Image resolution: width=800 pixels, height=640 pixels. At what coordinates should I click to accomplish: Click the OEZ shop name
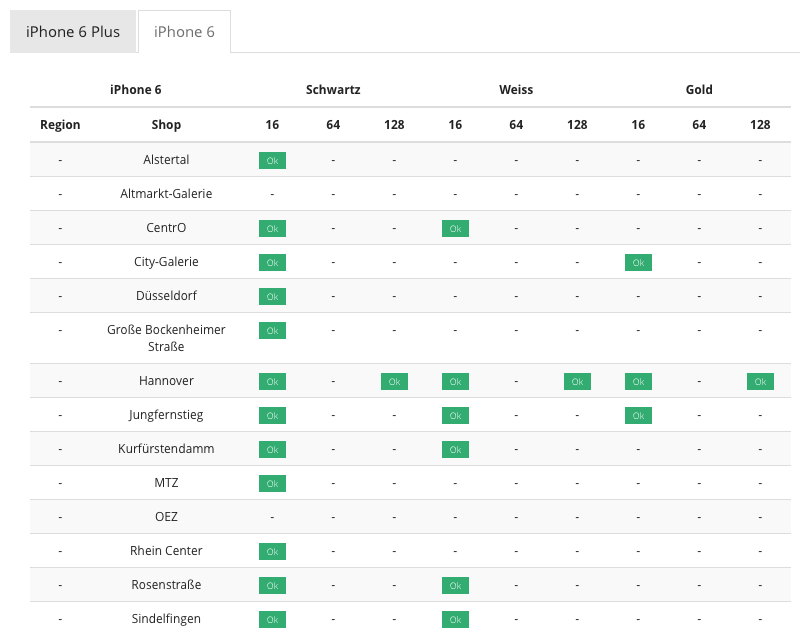coord(166,516)
